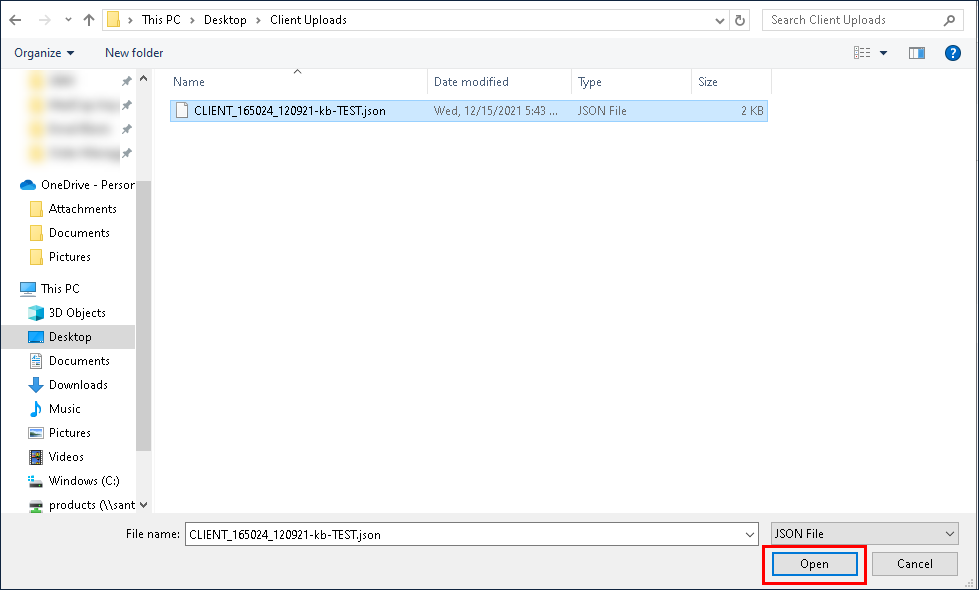Open the Organize menu

(44, 53)
